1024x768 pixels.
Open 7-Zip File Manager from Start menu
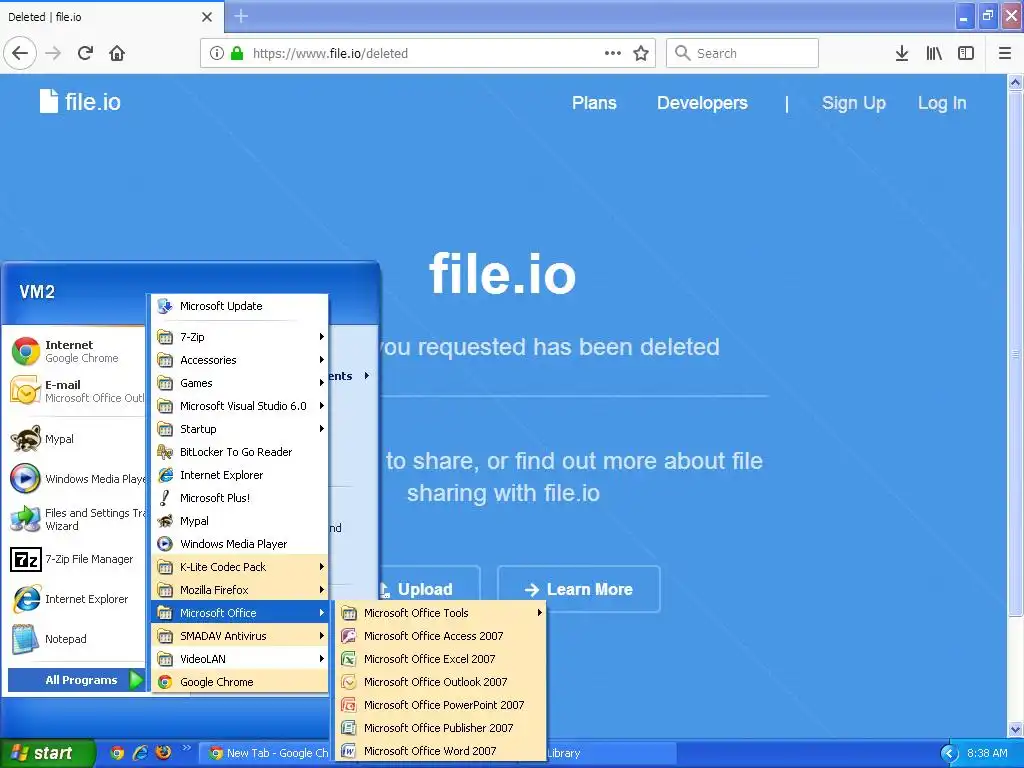pos(76,559)
